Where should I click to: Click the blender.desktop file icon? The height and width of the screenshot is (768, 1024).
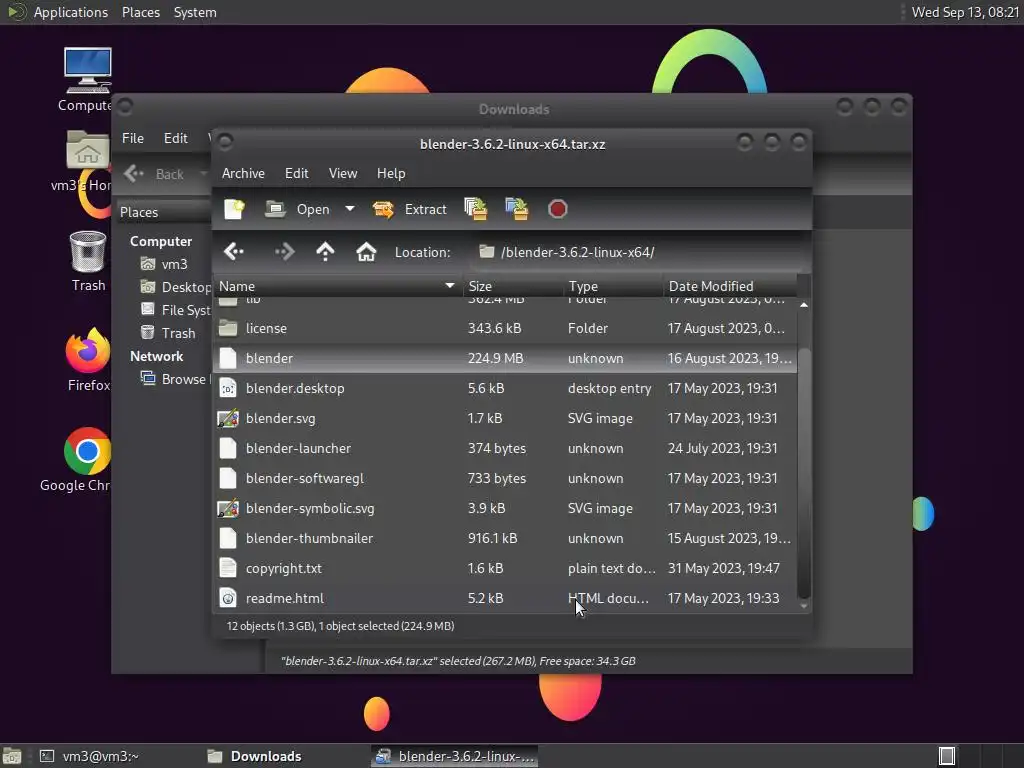[228, 389]
